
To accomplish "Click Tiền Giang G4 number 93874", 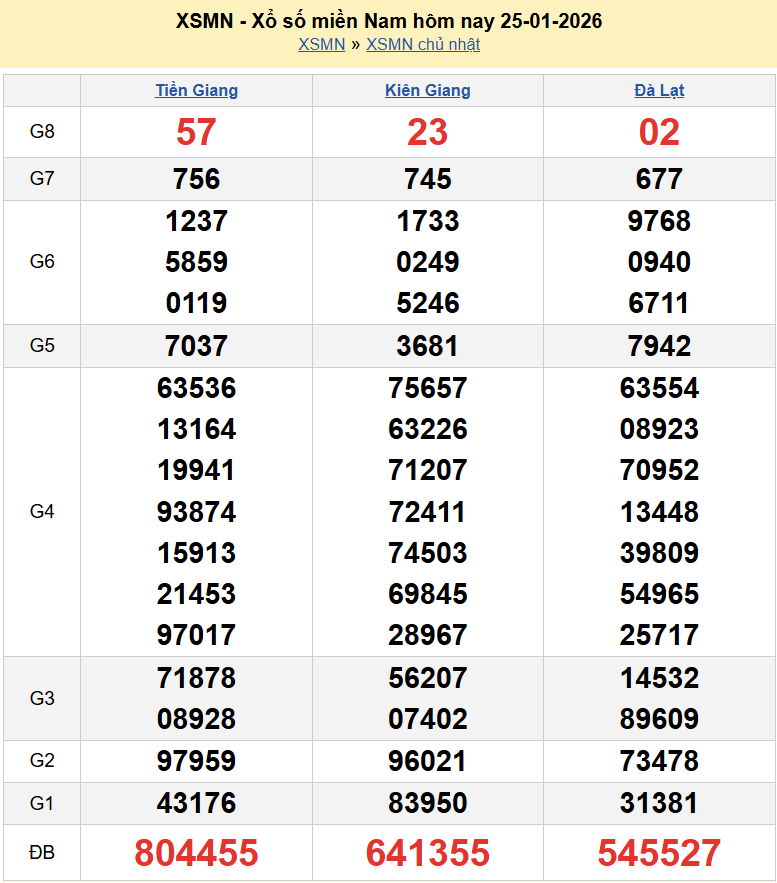I will click(x=196, y=512).
